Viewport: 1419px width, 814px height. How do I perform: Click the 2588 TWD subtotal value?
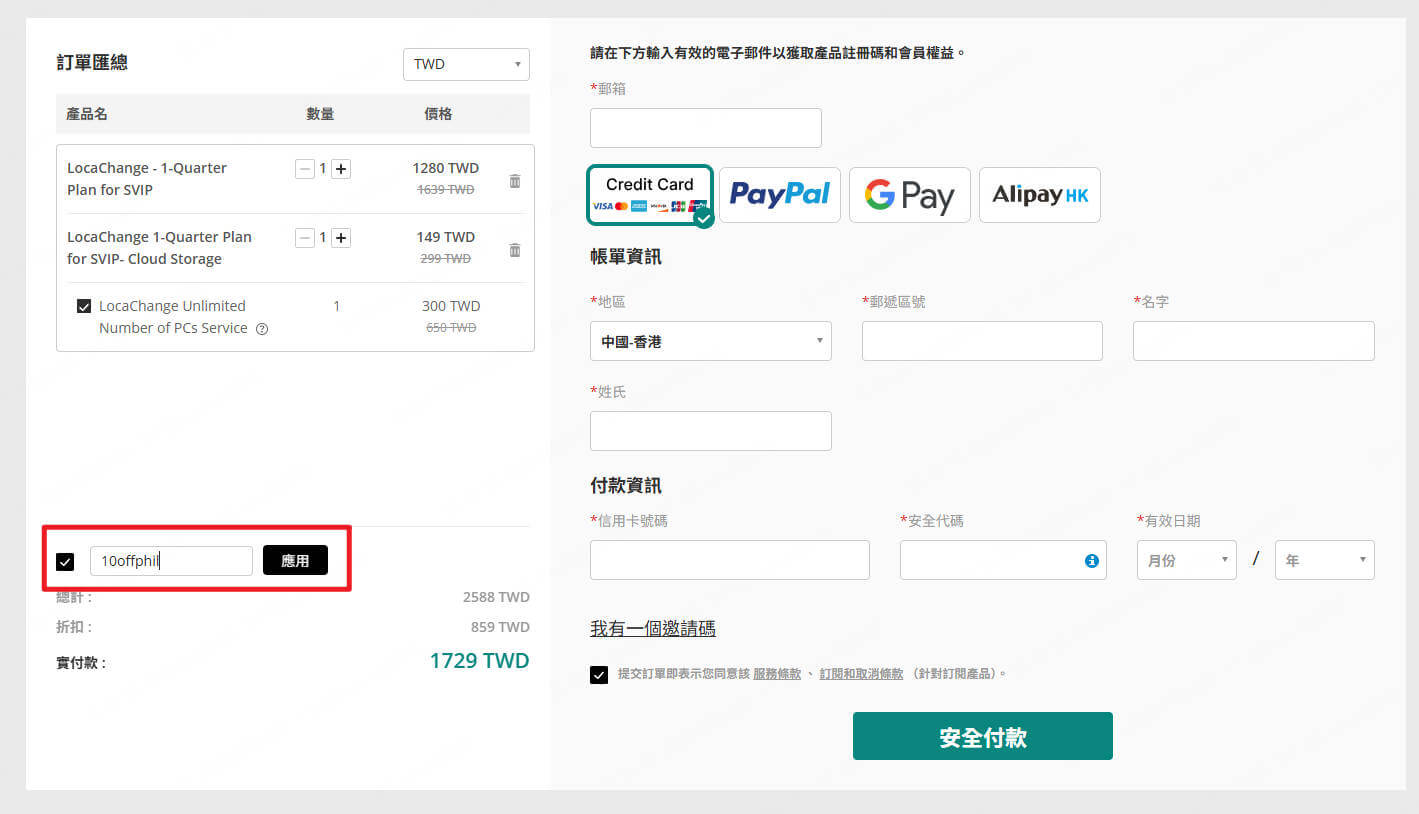(x=496, y=597)
